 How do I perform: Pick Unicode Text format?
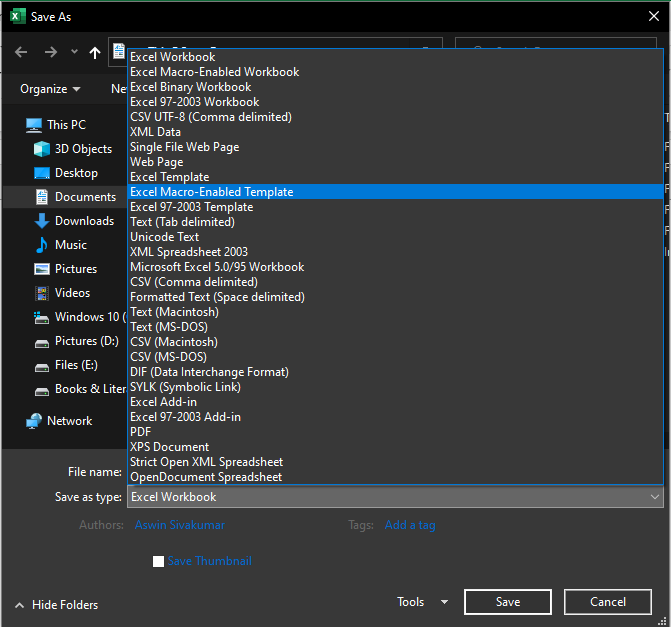[x=395, y=237]
